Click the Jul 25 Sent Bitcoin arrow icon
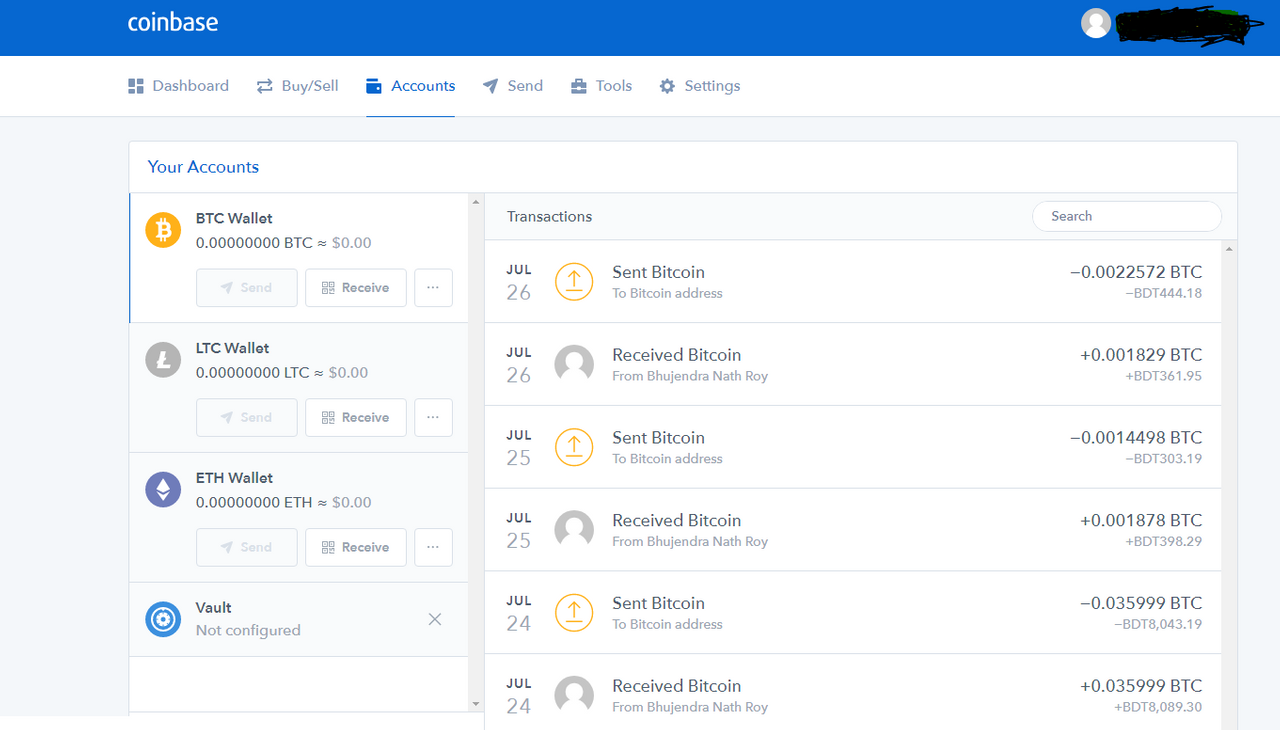This screenshot has height=730, width=1280. click(x=574, y=447)
